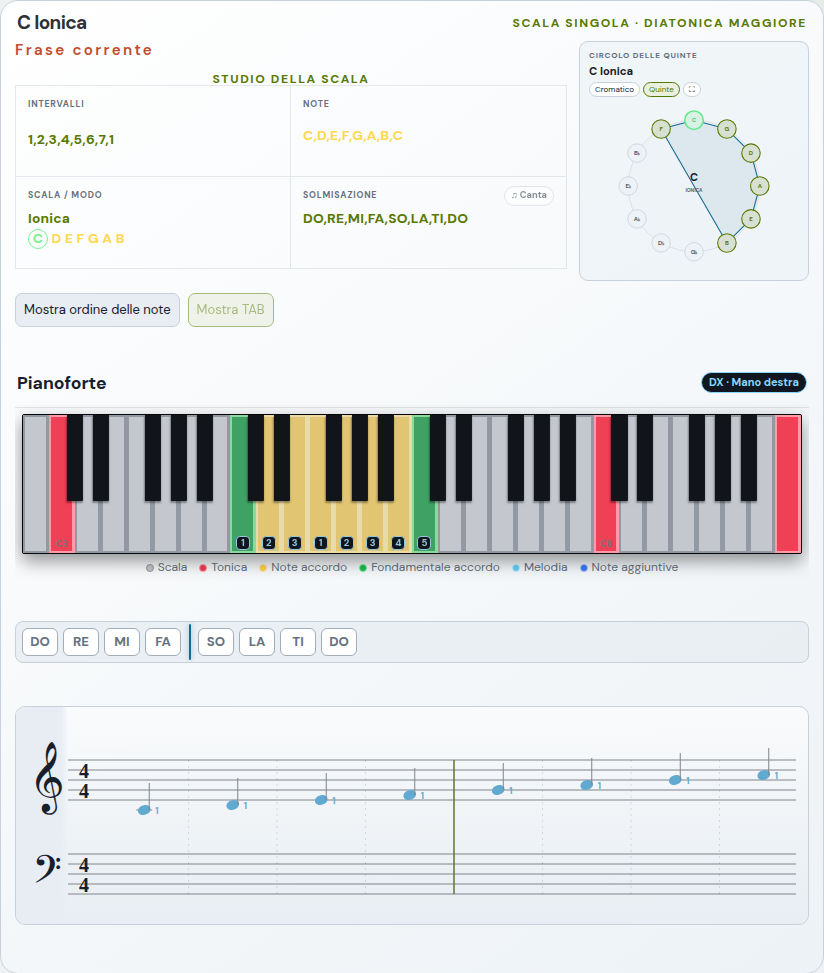Click the A♭ node on the circle of fifths
The width and height of the screenshot is (824, 973).
coord(637,218)
